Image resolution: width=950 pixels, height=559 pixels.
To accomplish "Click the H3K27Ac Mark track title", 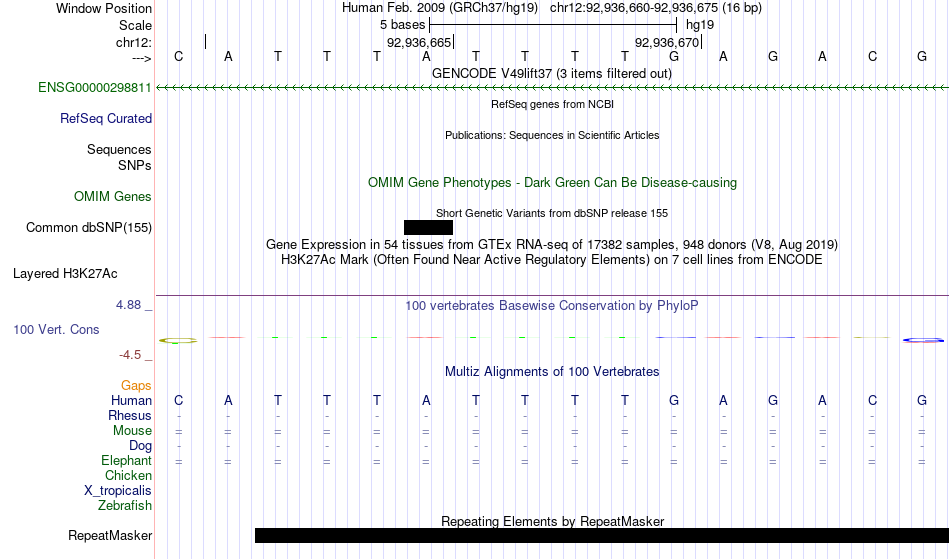I will point(552,260).
